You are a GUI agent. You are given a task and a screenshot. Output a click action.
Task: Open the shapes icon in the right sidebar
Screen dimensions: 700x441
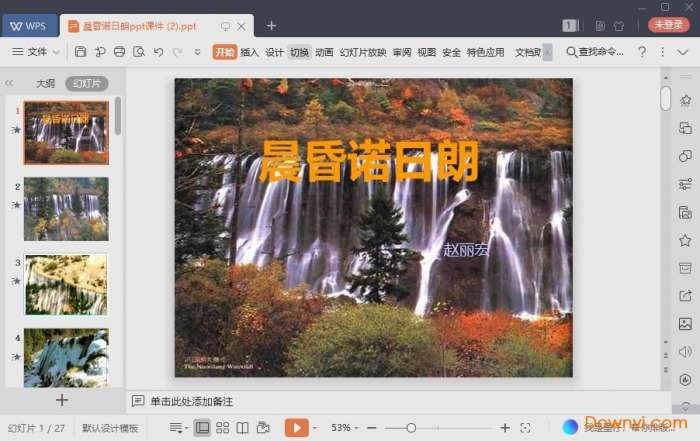(x=685, y=156)
